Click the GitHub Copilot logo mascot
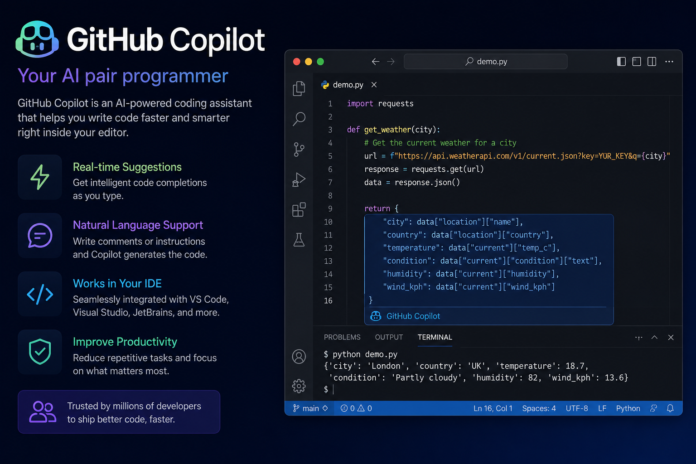Image resolution: width=696 pixels, height=464 pixels. click(x=37, y=39)
